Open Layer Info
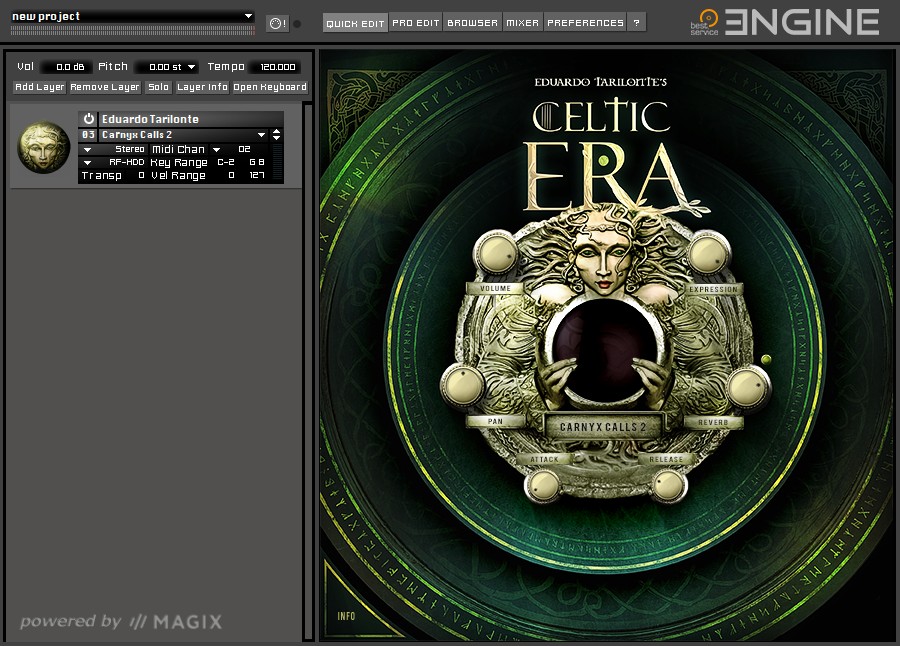Image resolution: width=900 pixels, height=646 pixels. tap(202, 87)
